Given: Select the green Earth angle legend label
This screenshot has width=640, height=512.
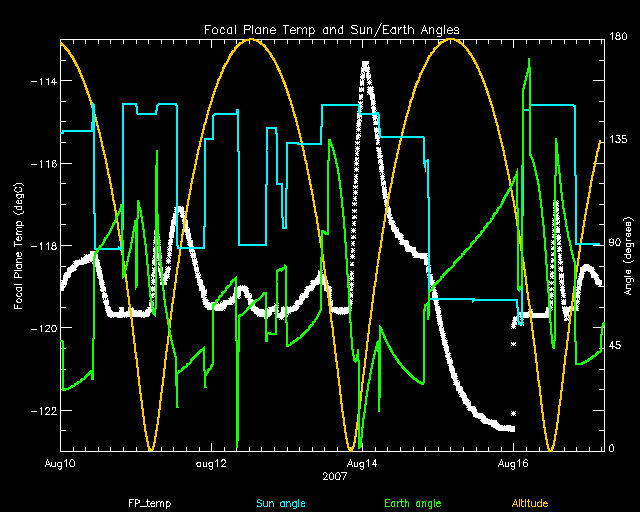Looking at the screenshot, I should (x=413, y=503).
